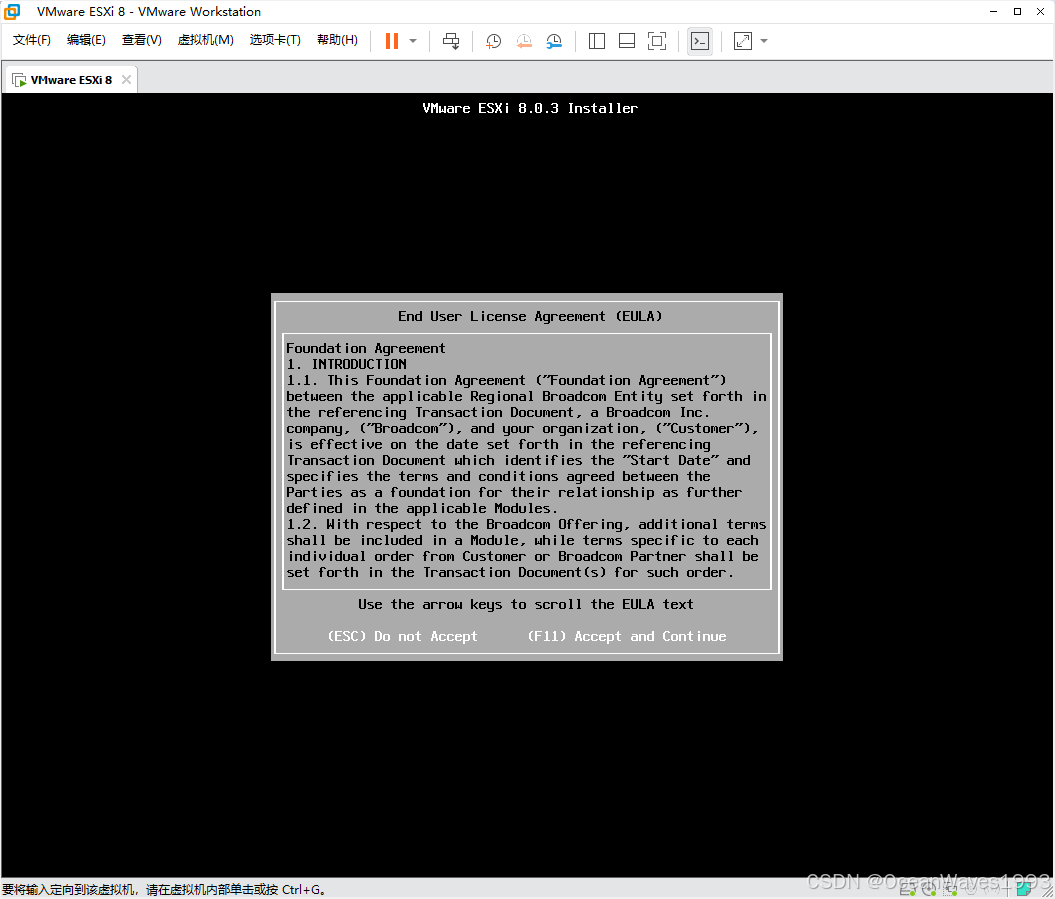Screen dimensions: 1055x899
Task: Click (F11) Accept and Continue
Action: pyautogui.click(x=626, y=636)
